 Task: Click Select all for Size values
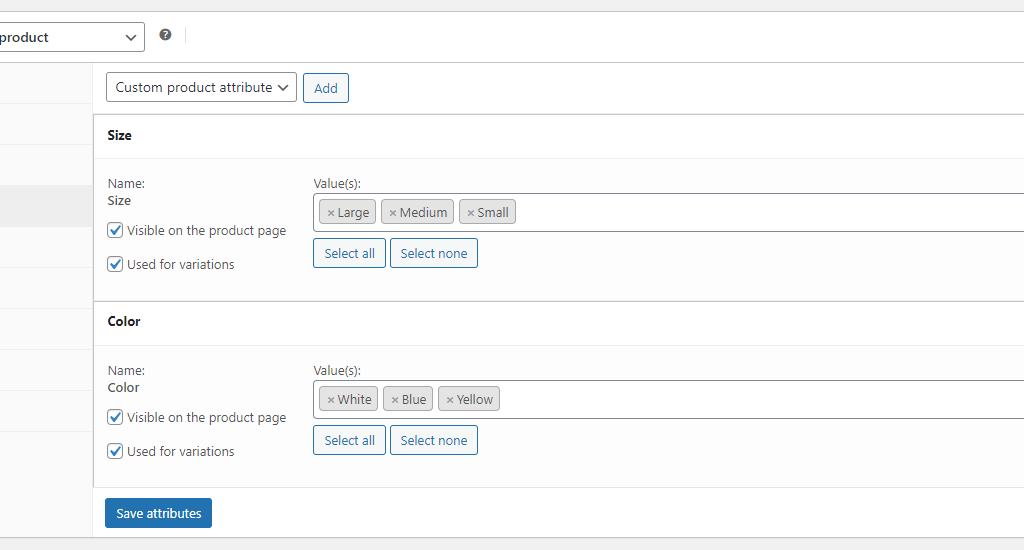[x=349, y=253]
